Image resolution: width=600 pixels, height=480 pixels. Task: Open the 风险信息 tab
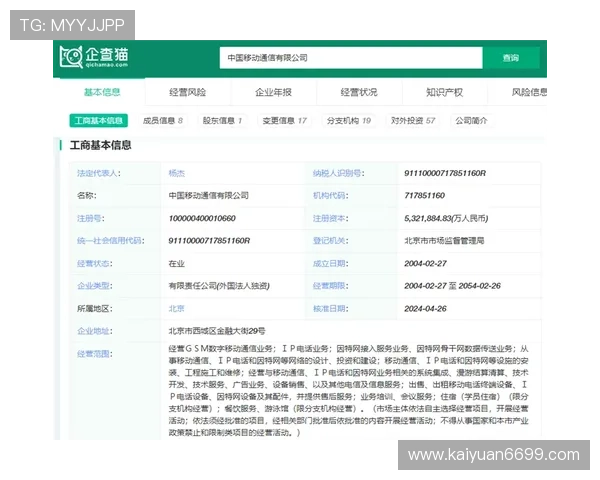(x=529, y=92)
